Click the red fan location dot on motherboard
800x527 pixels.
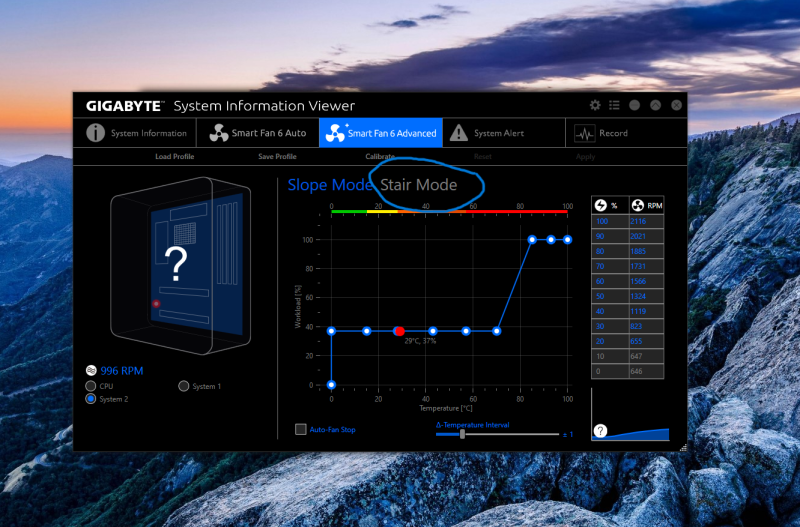(x=156, y=304)
